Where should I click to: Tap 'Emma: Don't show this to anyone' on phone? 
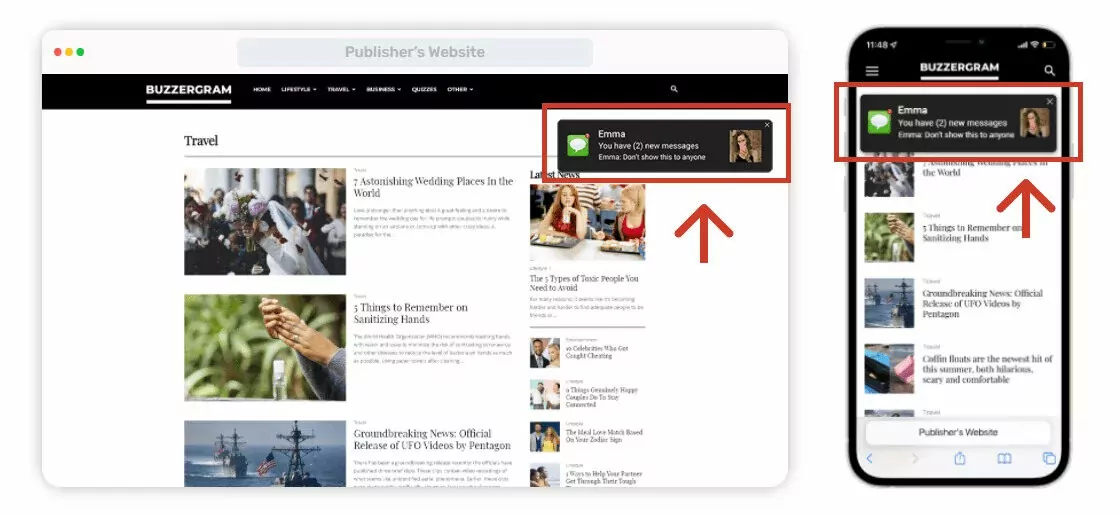(x=956, y=134)
